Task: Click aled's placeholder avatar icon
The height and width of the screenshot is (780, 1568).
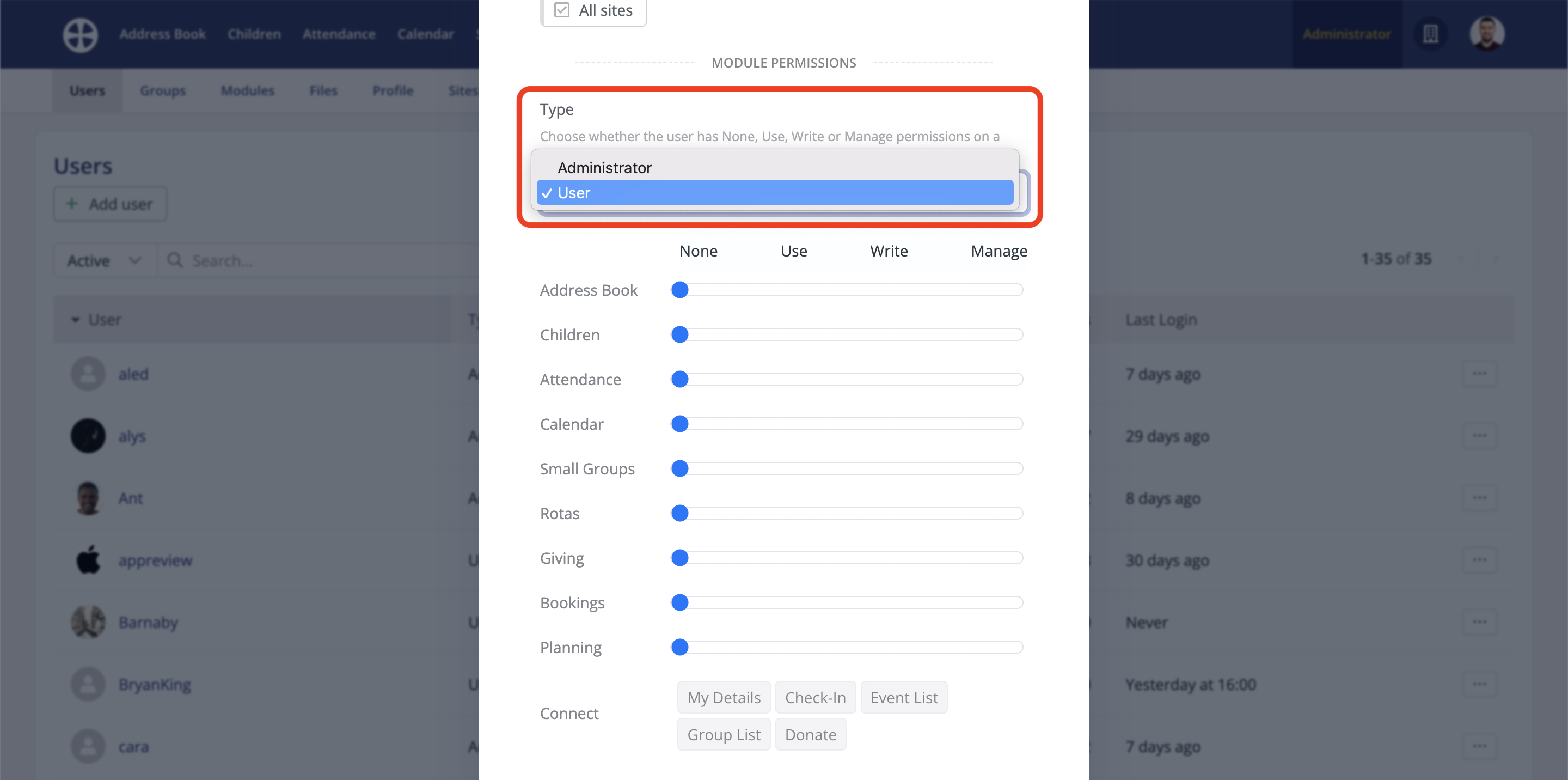Action: point(87,374)
